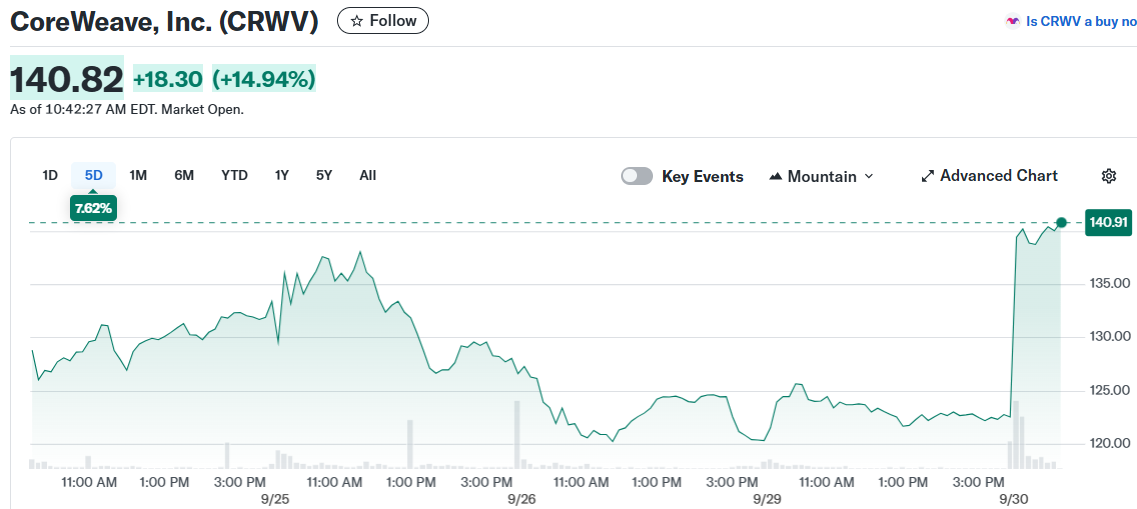Click the current price marker dot on chart
The width and height of the screenshot is (1137, 509).
point(1062,223)
